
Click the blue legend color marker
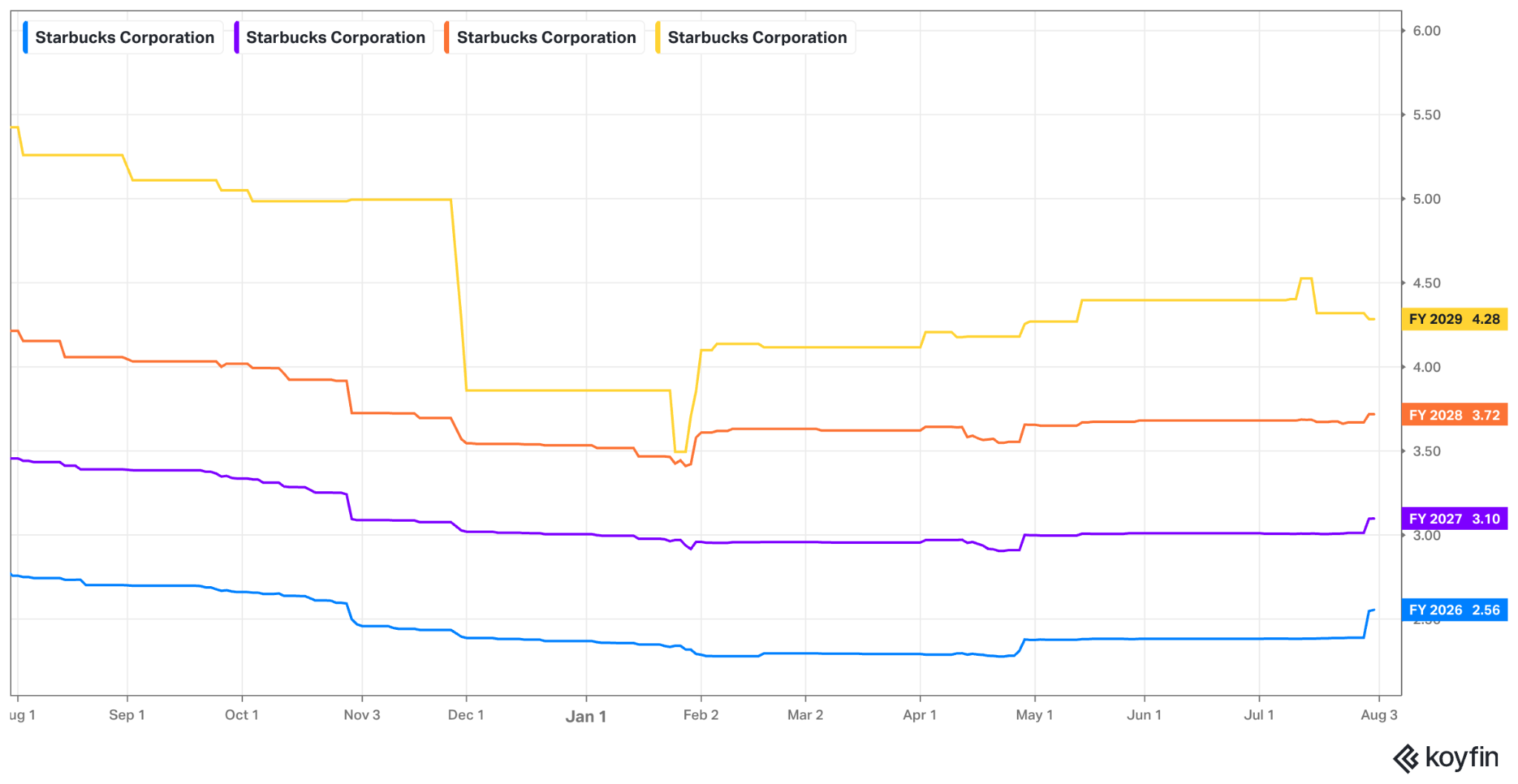coord(26,38)
